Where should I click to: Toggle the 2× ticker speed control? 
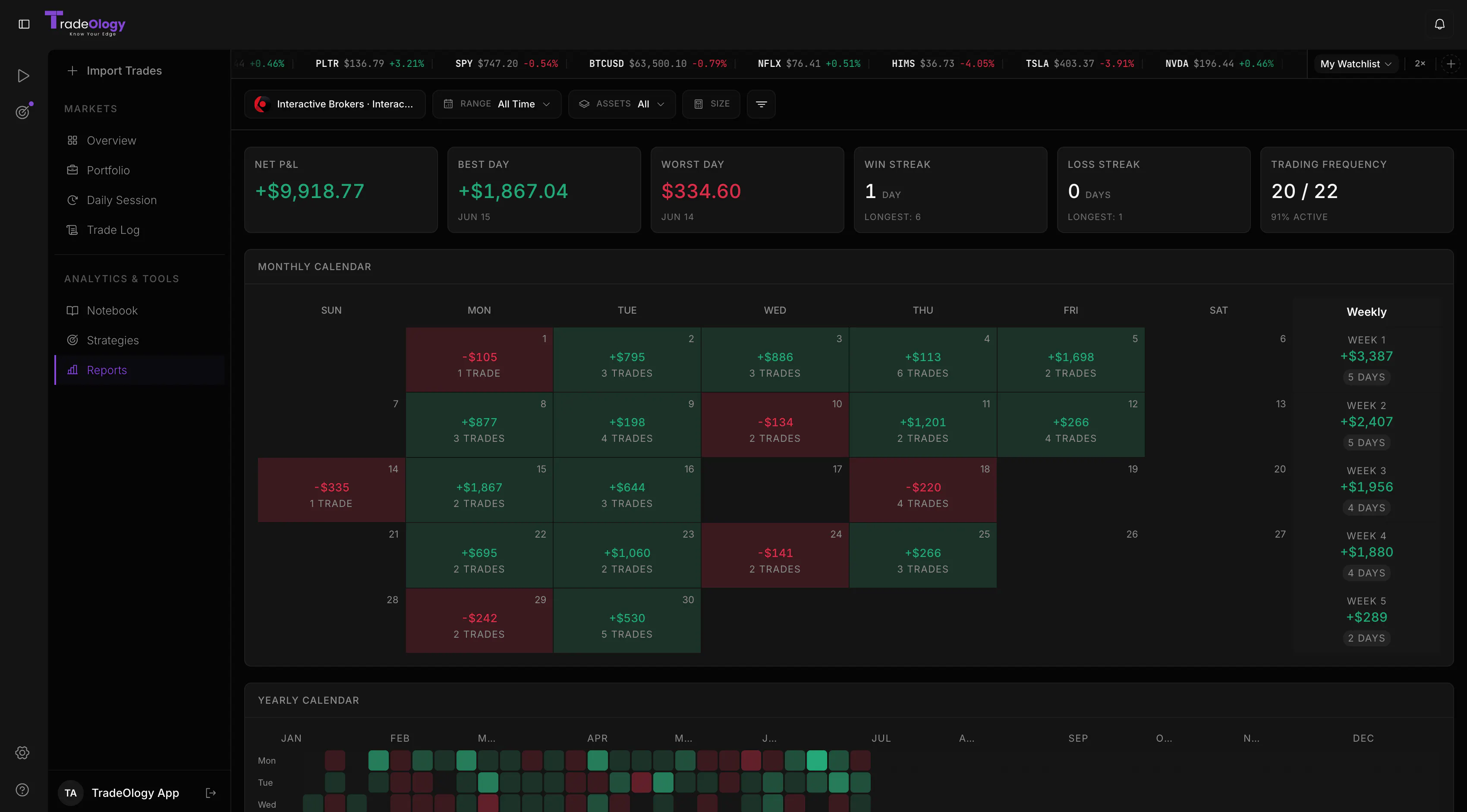point(1420,64)
